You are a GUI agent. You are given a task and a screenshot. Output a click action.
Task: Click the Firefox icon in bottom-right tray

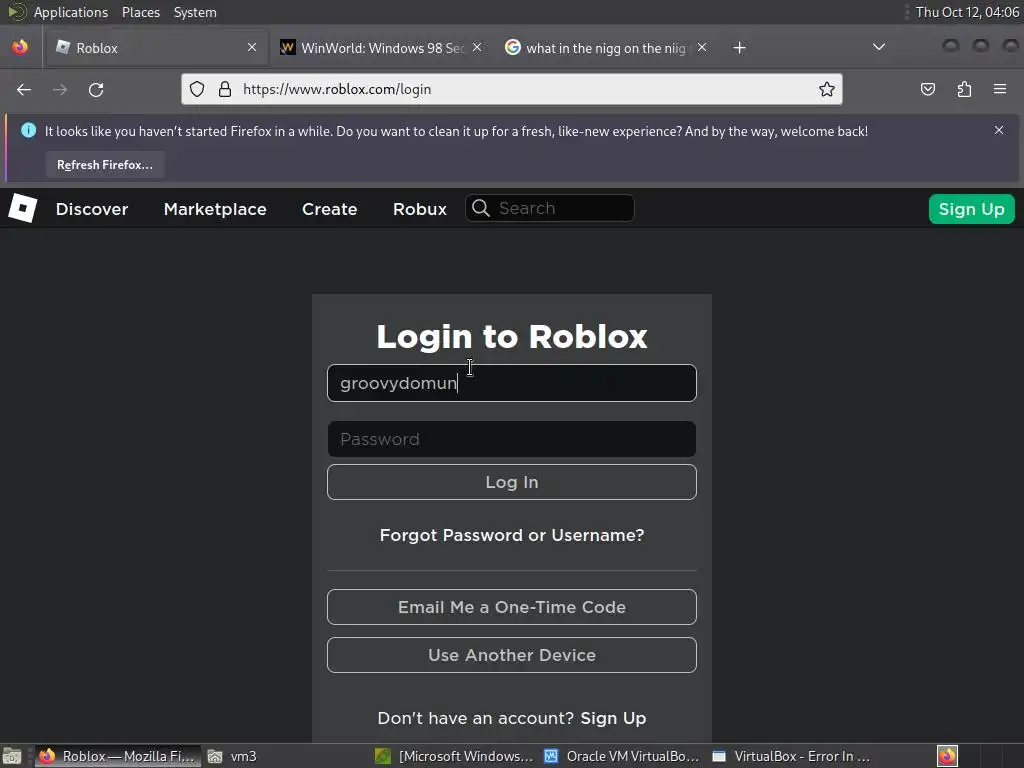pos(947,756)
